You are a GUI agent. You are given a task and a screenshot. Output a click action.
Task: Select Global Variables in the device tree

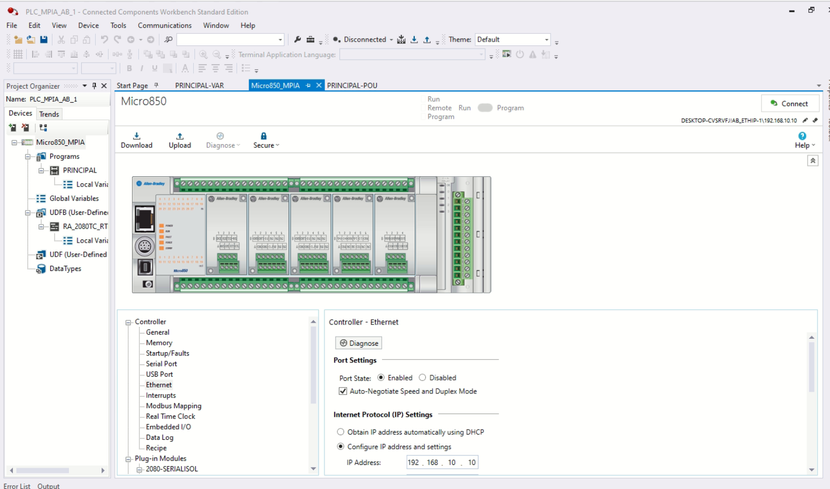[74, 198]
